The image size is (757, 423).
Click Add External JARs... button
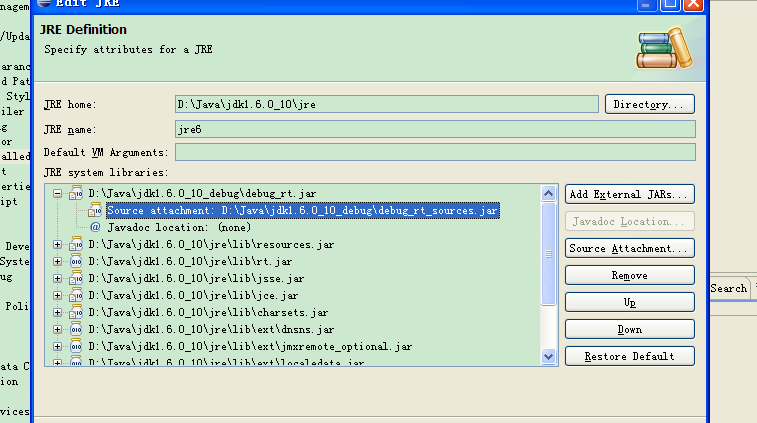[x=630, y=194]
